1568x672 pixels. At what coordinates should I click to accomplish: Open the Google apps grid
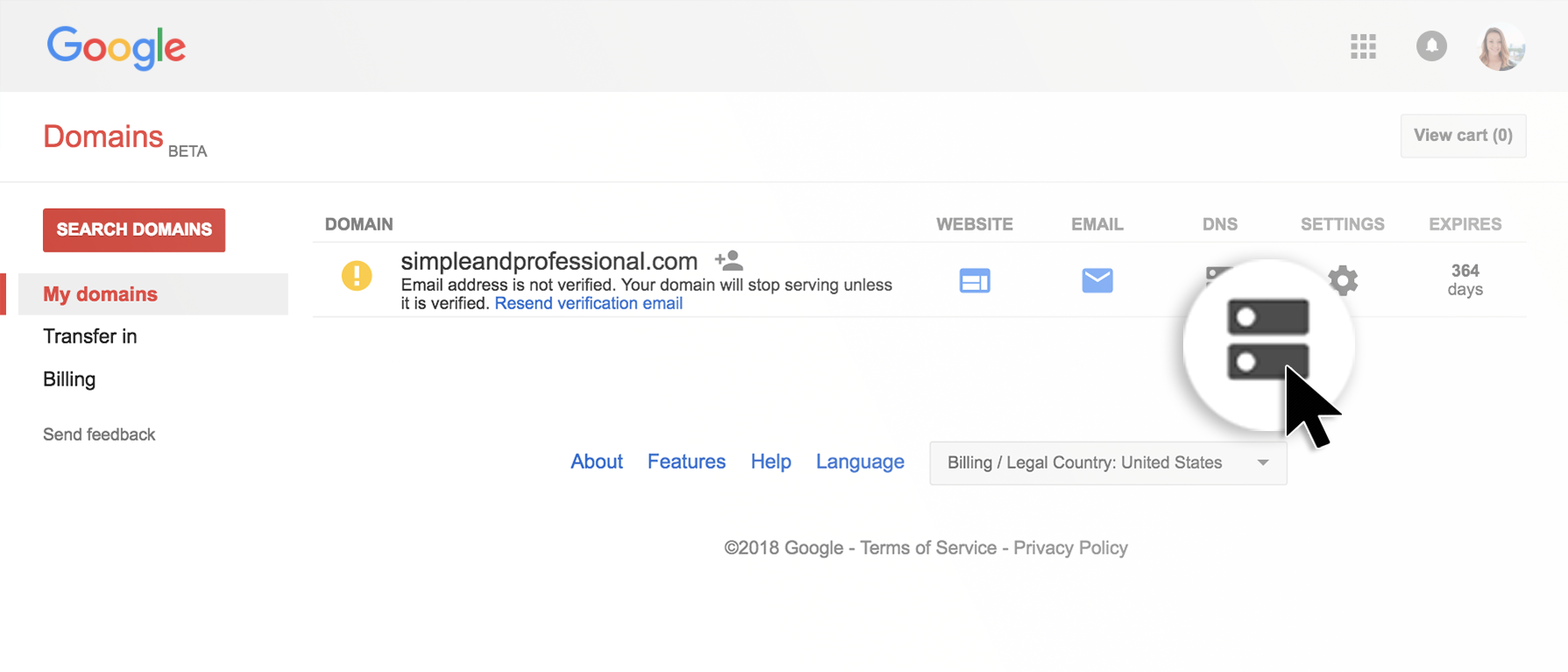coord(1363,46)
